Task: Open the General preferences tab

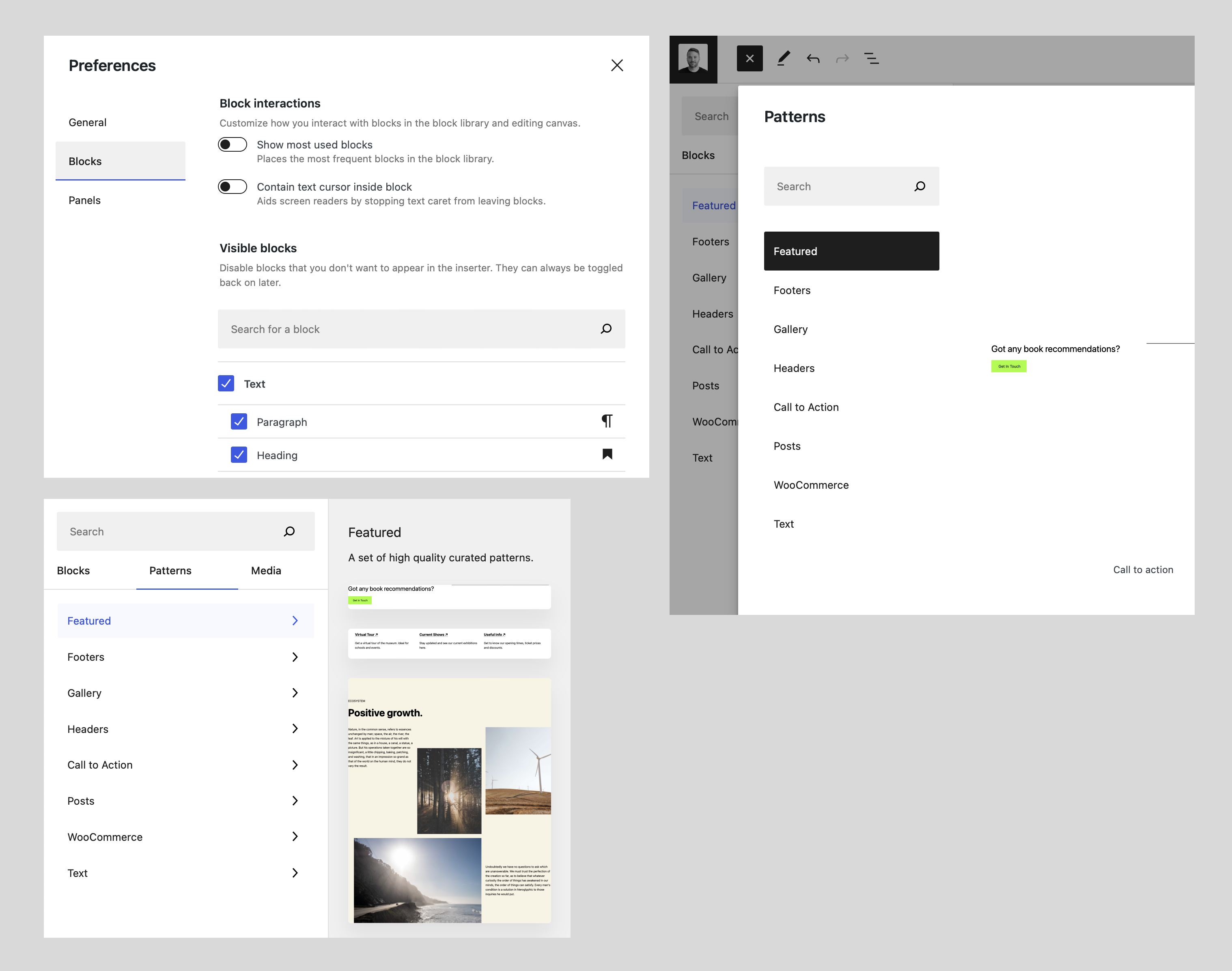Action: coord(121,122)
